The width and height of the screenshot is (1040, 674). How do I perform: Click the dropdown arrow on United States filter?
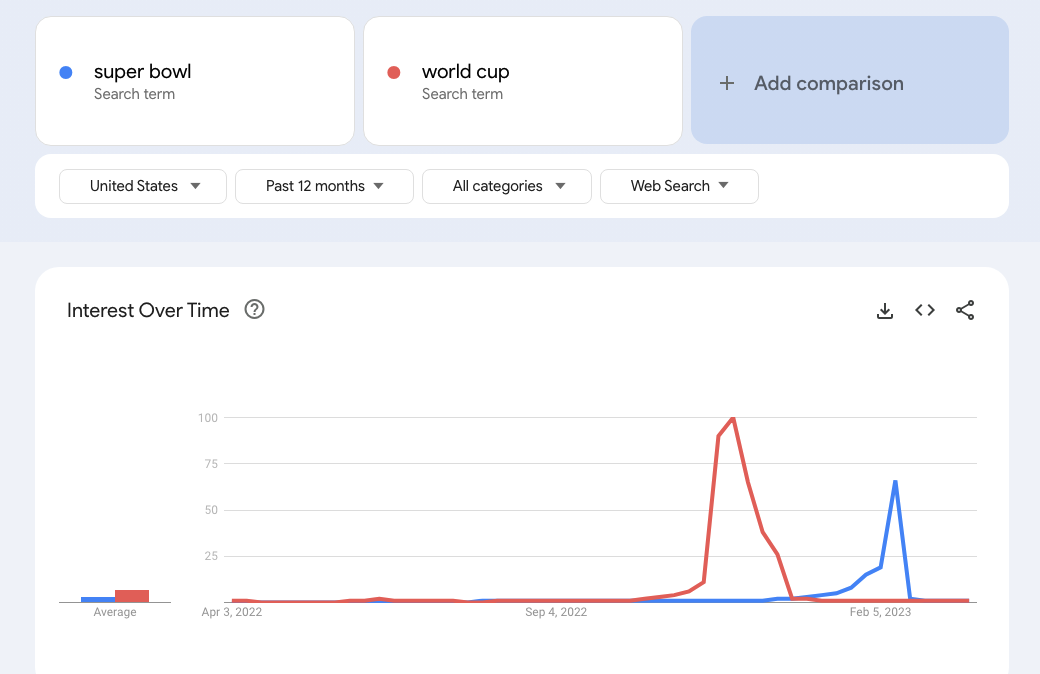[x=197, y=186]
